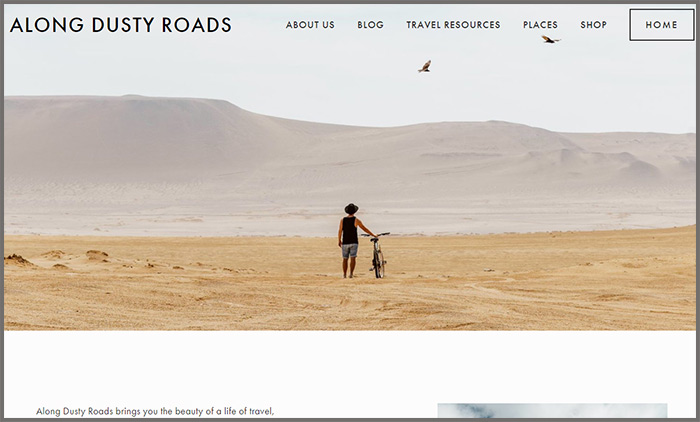The width and height of the screenshot is (700, 422).
Task: Click the blank white section below the banner
Action: [350, 366]
